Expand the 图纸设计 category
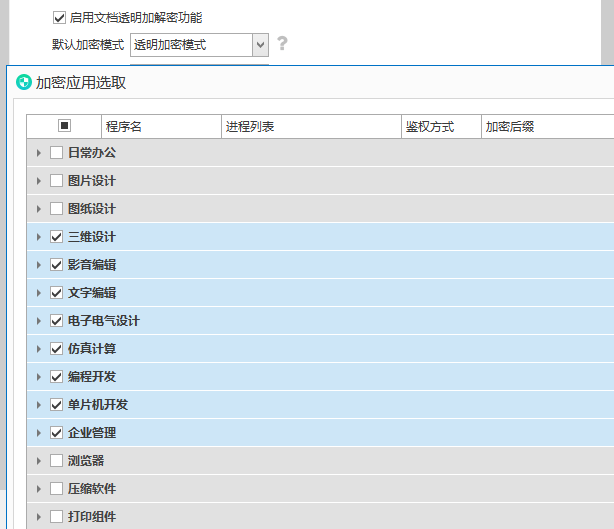Viewport: 614px width, 529px height. pos(39,209)
